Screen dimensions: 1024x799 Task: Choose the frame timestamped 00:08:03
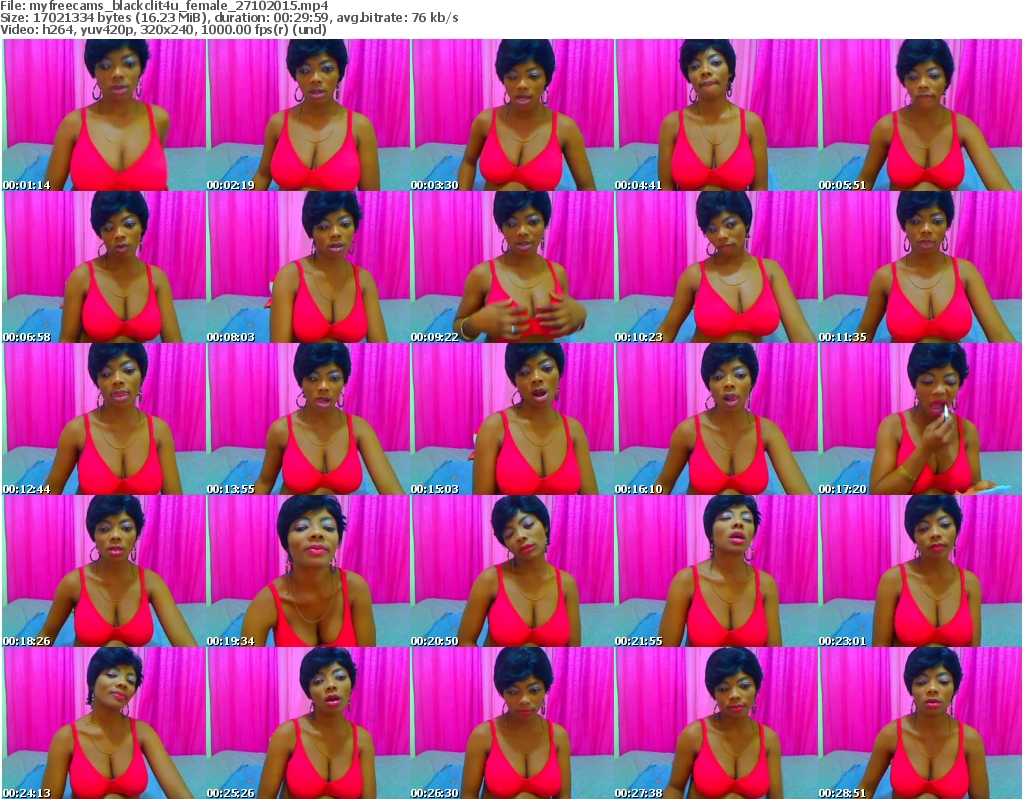[x=308, y=267]
